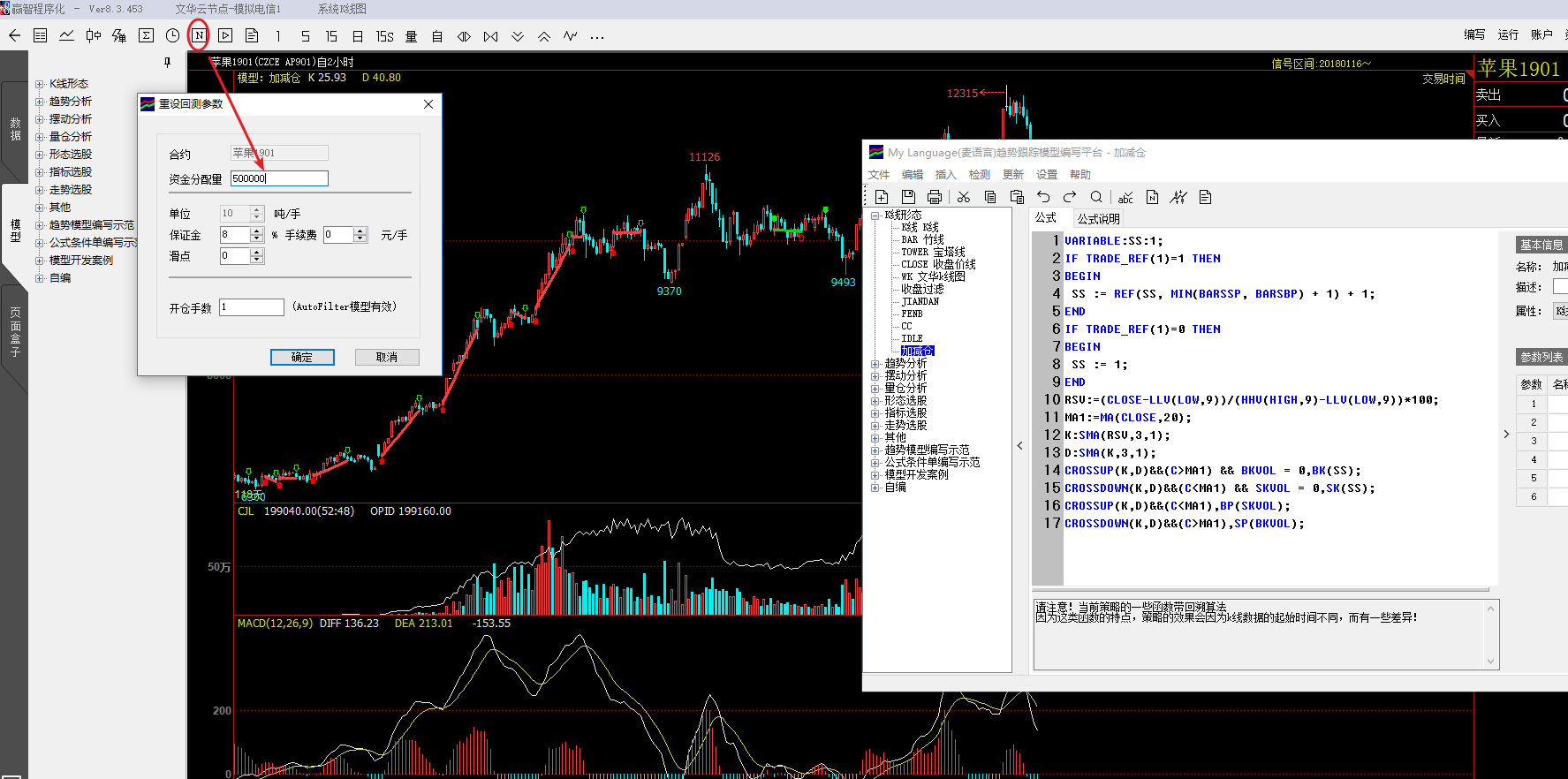Click the 确定 button in backtest dialog
Image resolution: width=1568 pixels, height=779 pixels.
point(302,357)
